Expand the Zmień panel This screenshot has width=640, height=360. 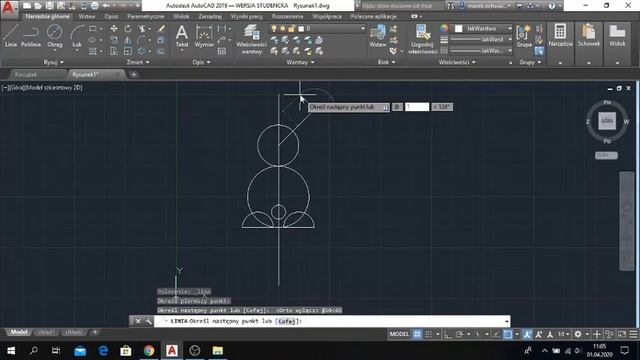pos(138,62)
